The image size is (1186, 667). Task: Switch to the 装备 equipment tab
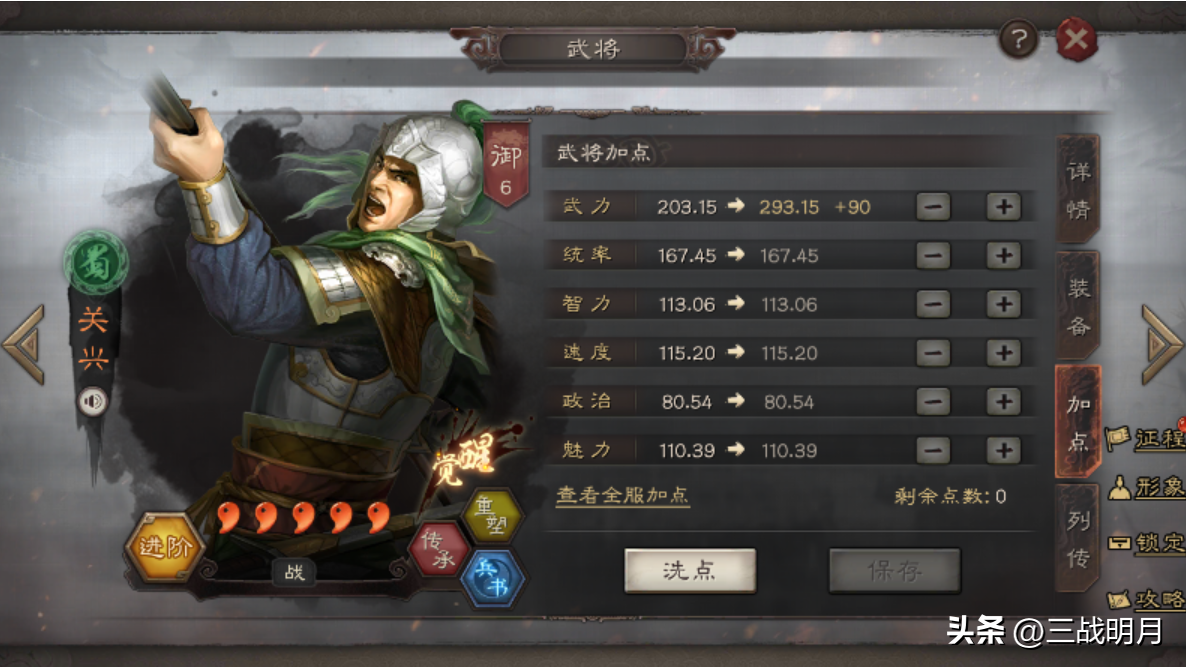coord(1078,306)
